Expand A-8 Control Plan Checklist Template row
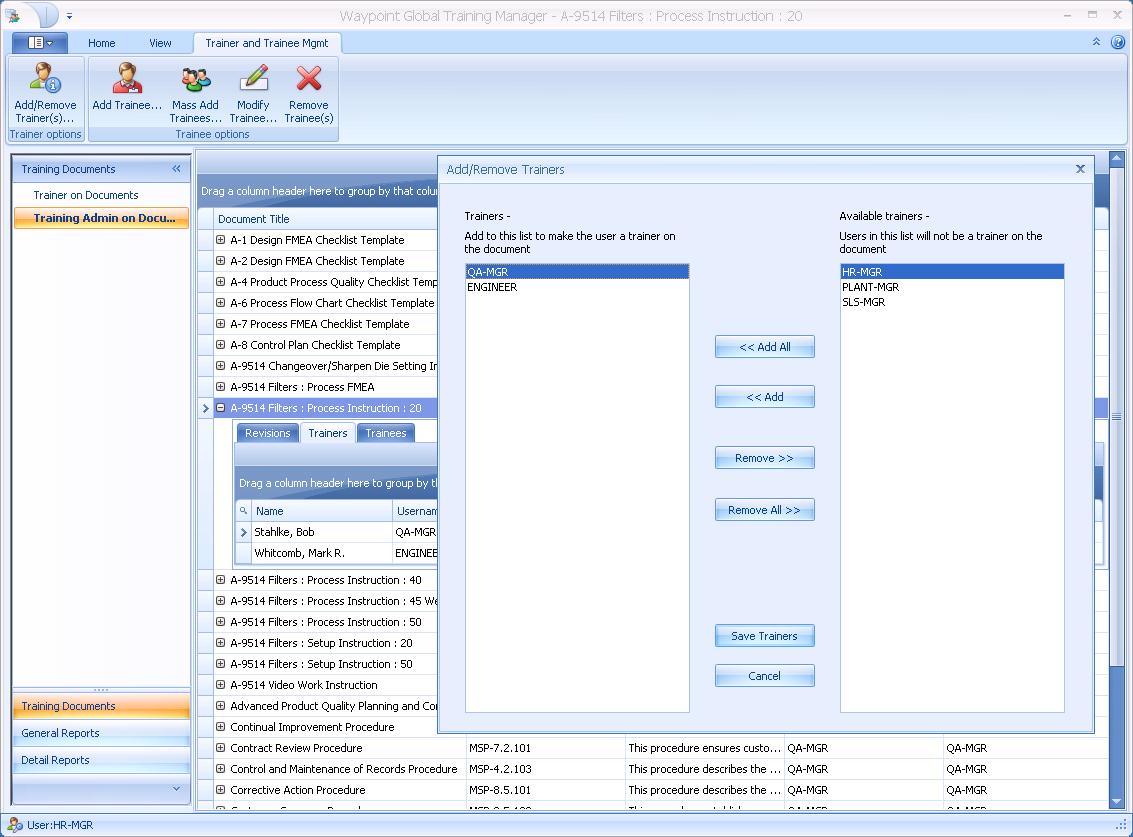 pyautogui.click(x=220, y=344)
